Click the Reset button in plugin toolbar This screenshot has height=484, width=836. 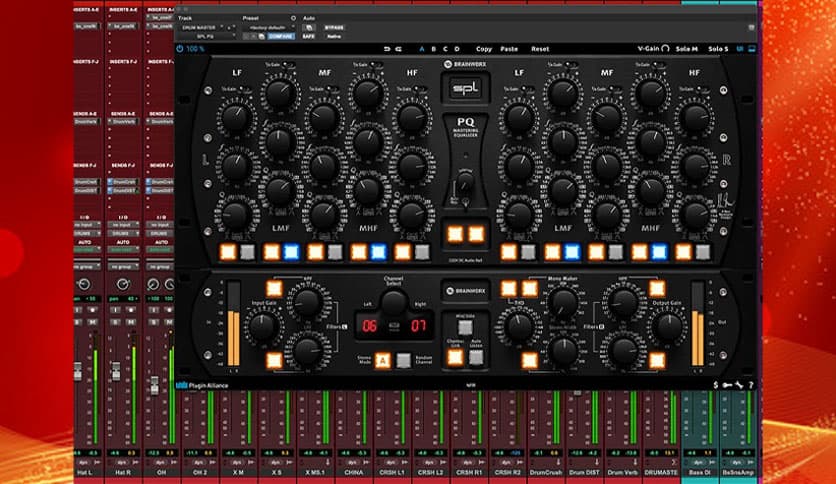tap(540, 49)
